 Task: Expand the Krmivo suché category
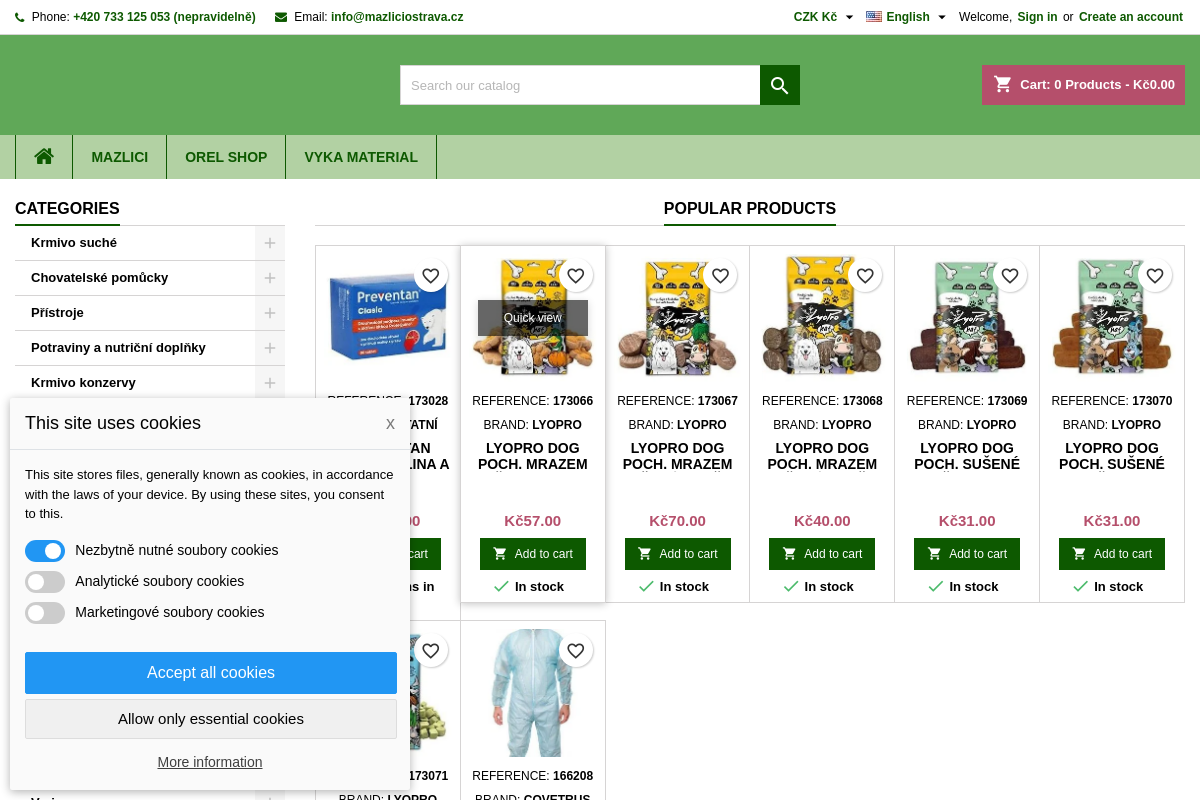270,243
